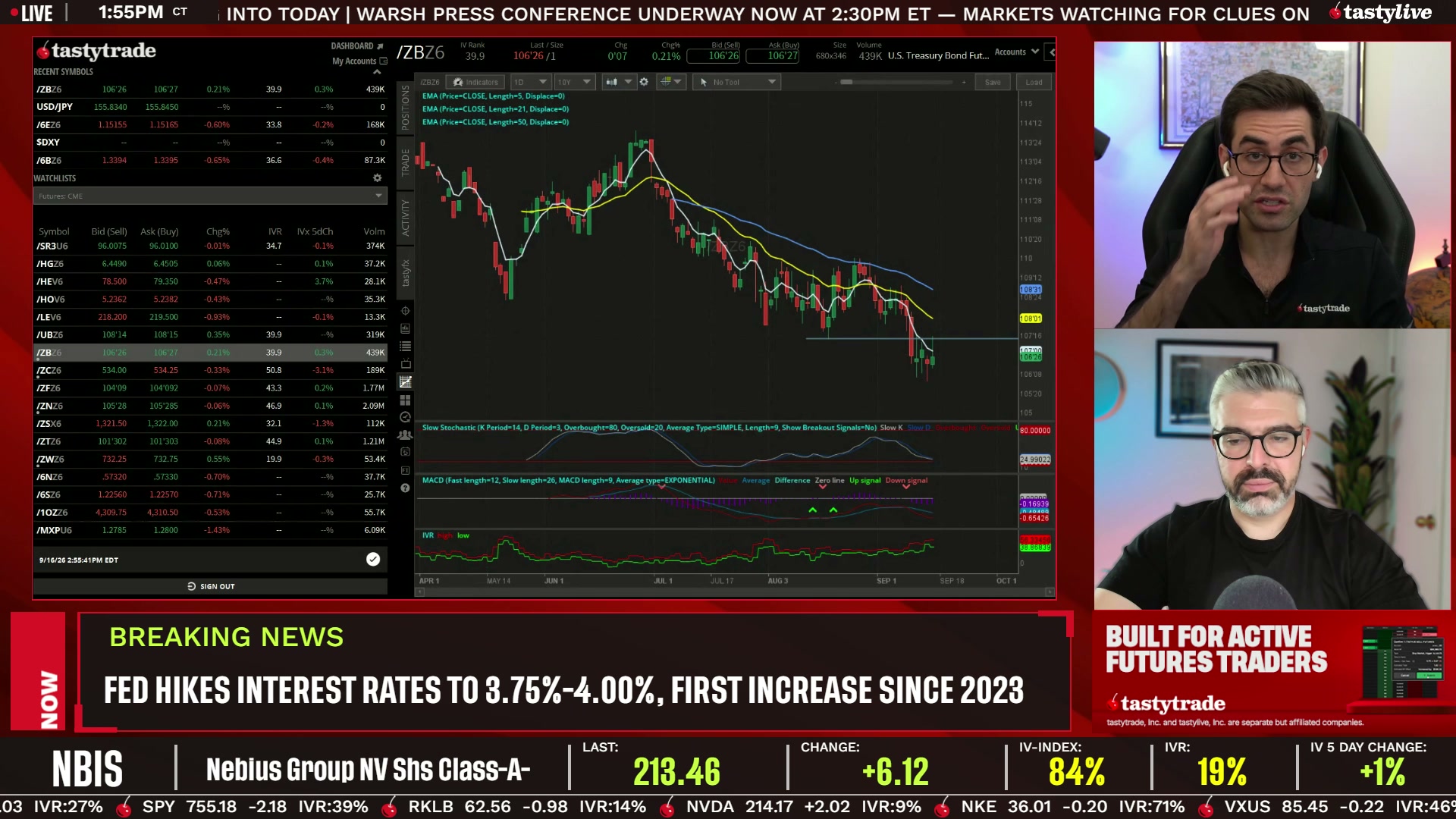The width and height of the screenshot is (1456, 819).
Task: Open the 1D timeframe dropdown
Action: pos(529,82)
